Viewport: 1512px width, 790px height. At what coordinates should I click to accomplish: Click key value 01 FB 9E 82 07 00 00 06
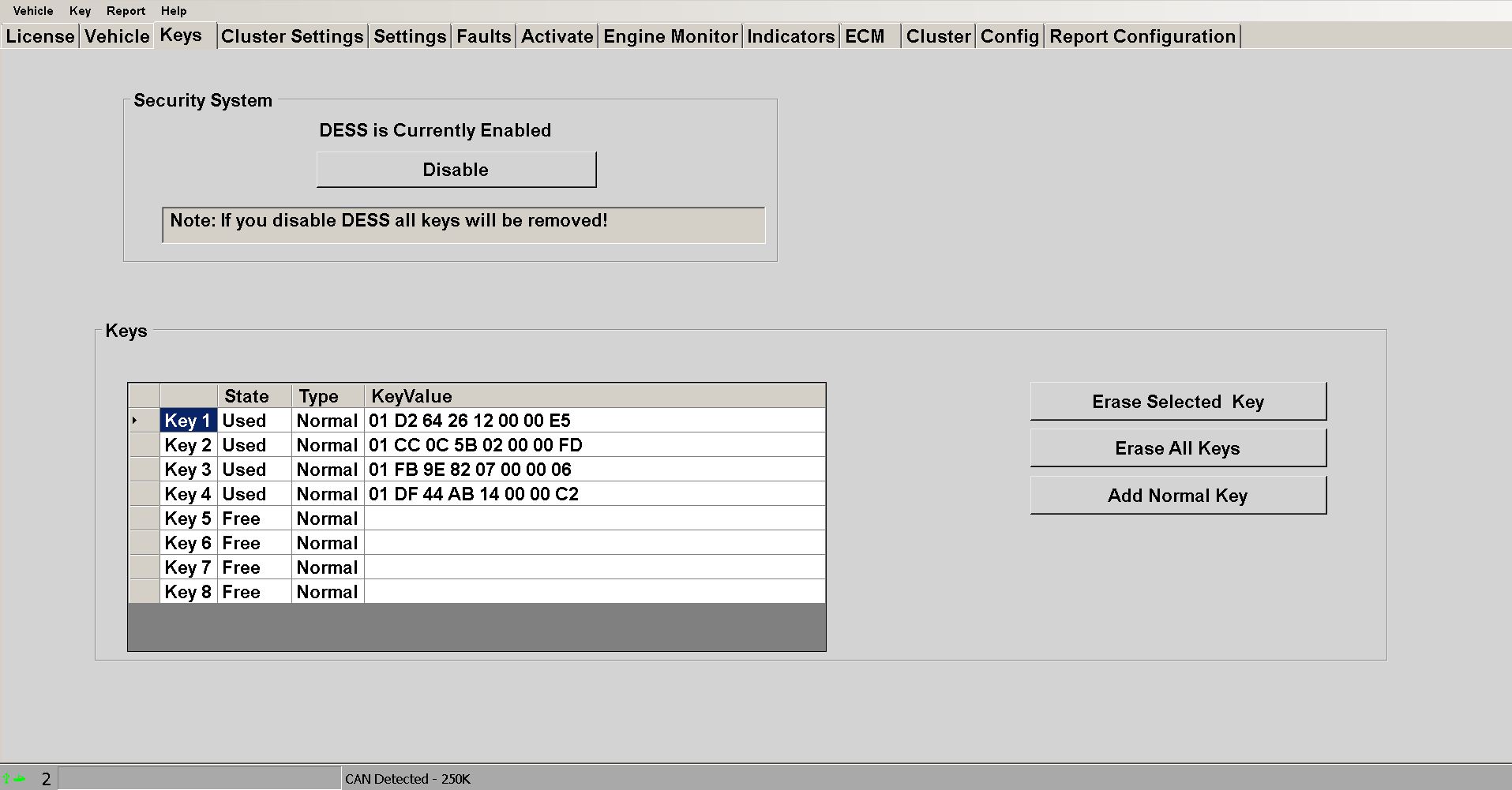595,470
